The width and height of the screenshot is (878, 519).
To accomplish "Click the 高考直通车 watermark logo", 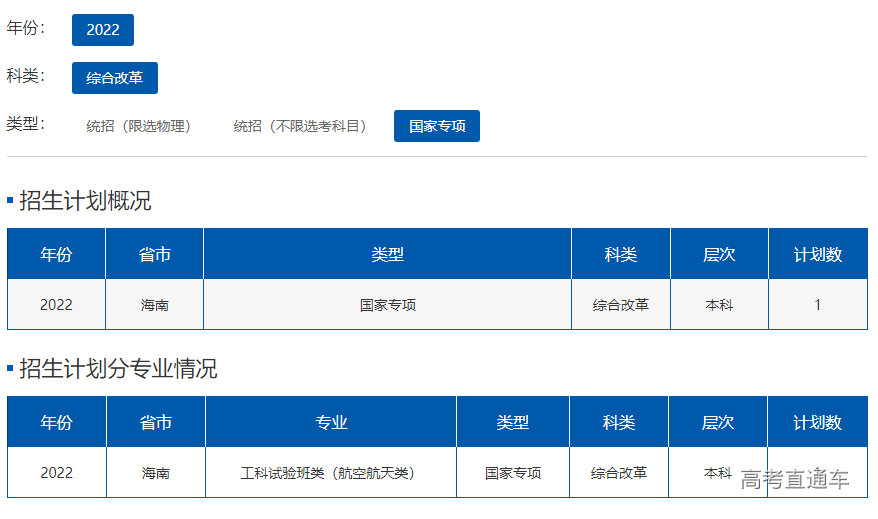I will pyautogui.click(x=794, y=480).
